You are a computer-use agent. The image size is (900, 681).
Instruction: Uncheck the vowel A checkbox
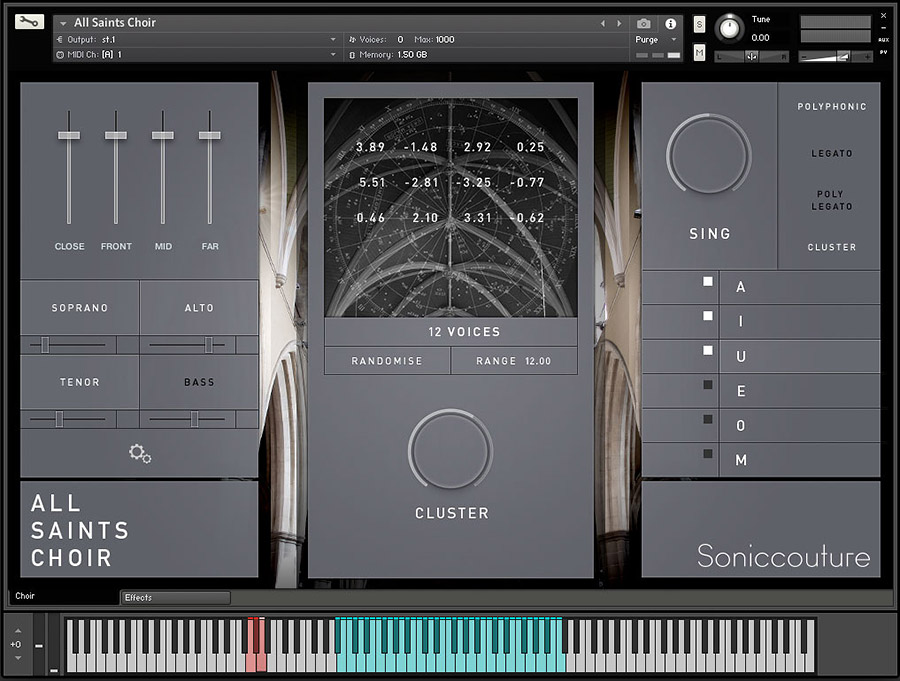(x=708, y=282)
